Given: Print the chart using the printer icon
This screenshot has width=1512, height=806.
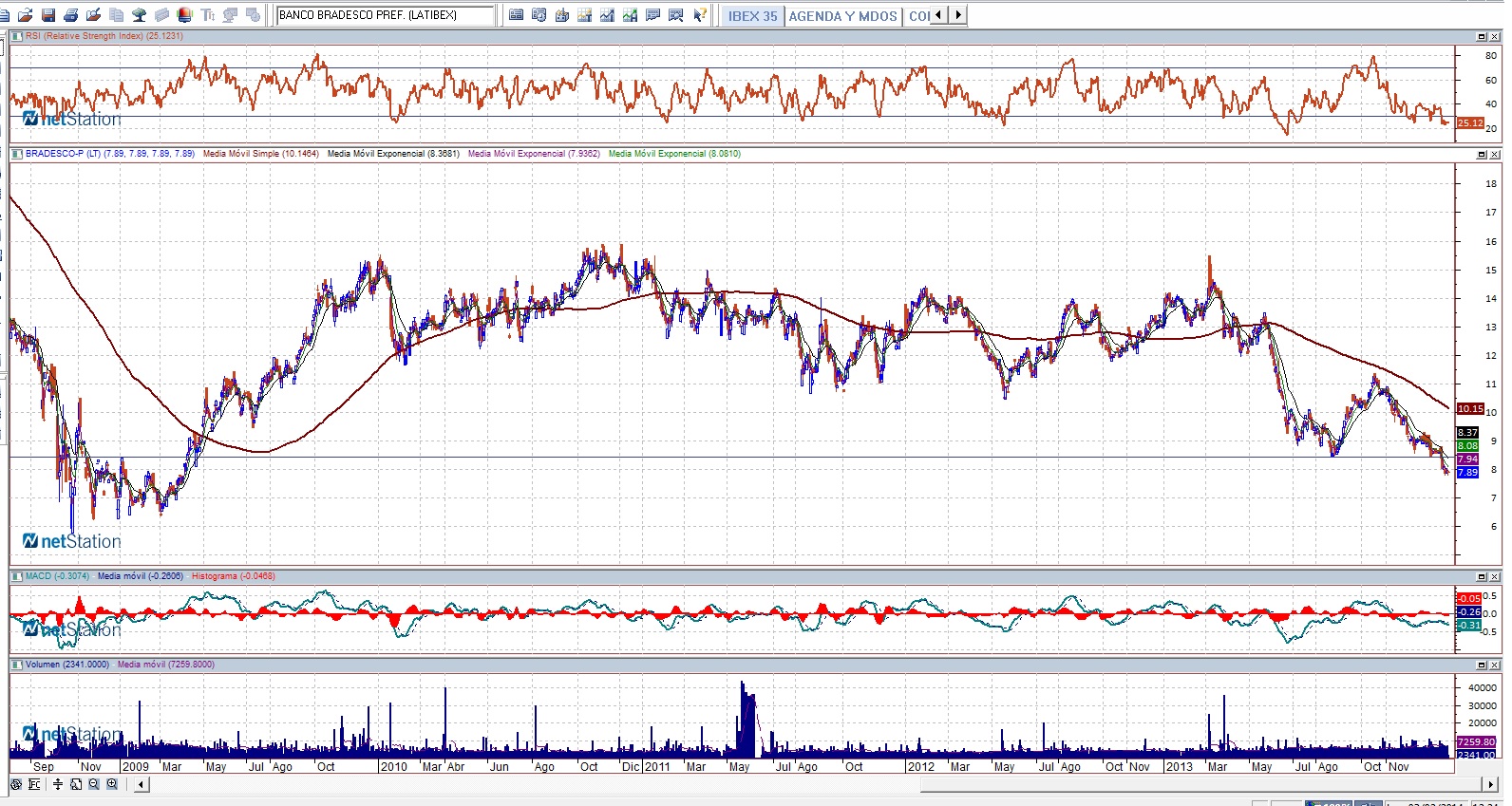Looking at the screenshot, I should click(70, 15).
